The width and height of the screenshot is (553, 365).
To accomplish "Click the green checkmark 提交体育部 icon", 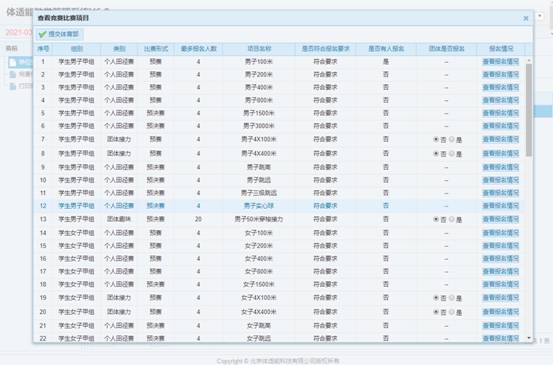I will point(43,34).
